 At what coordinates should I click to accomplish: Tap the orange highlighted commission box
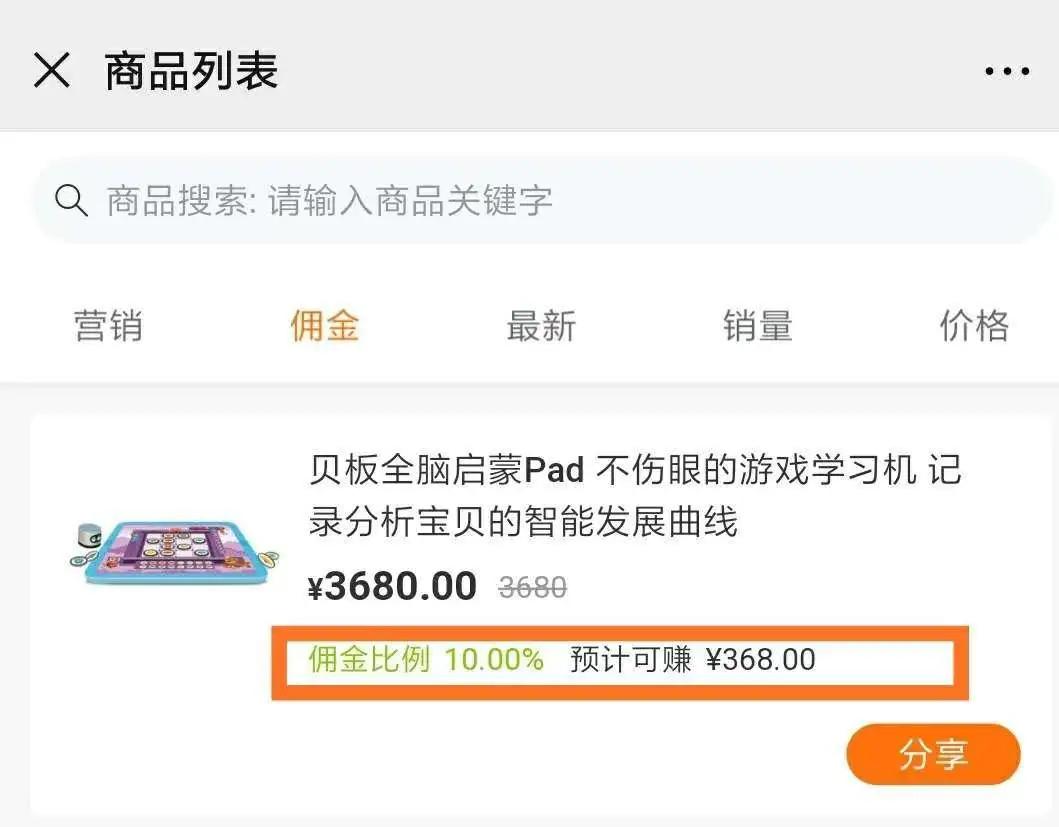(x=620, y=660)
